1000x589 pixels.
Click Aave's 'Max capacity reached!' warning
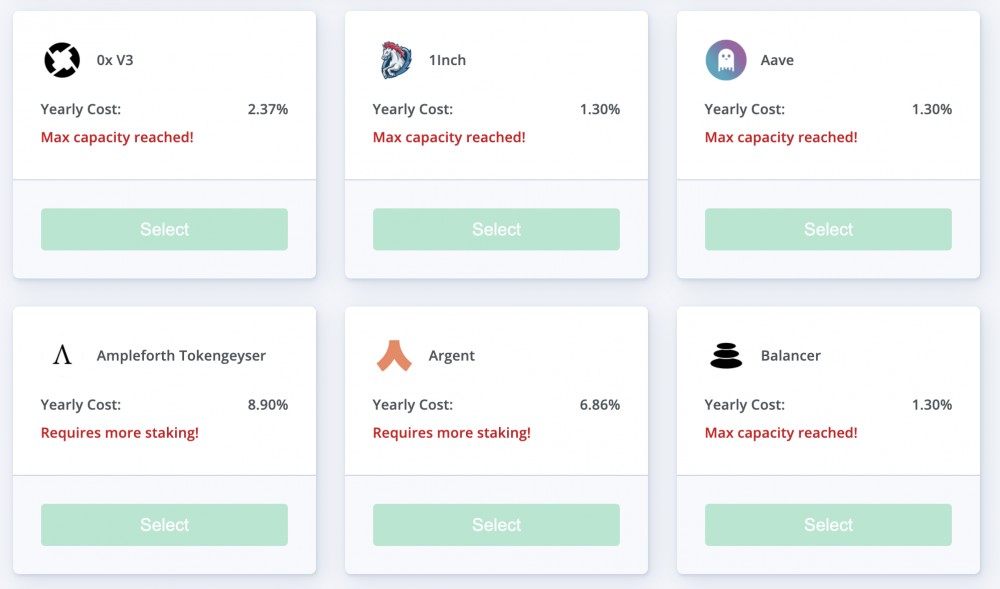[781, 137]
